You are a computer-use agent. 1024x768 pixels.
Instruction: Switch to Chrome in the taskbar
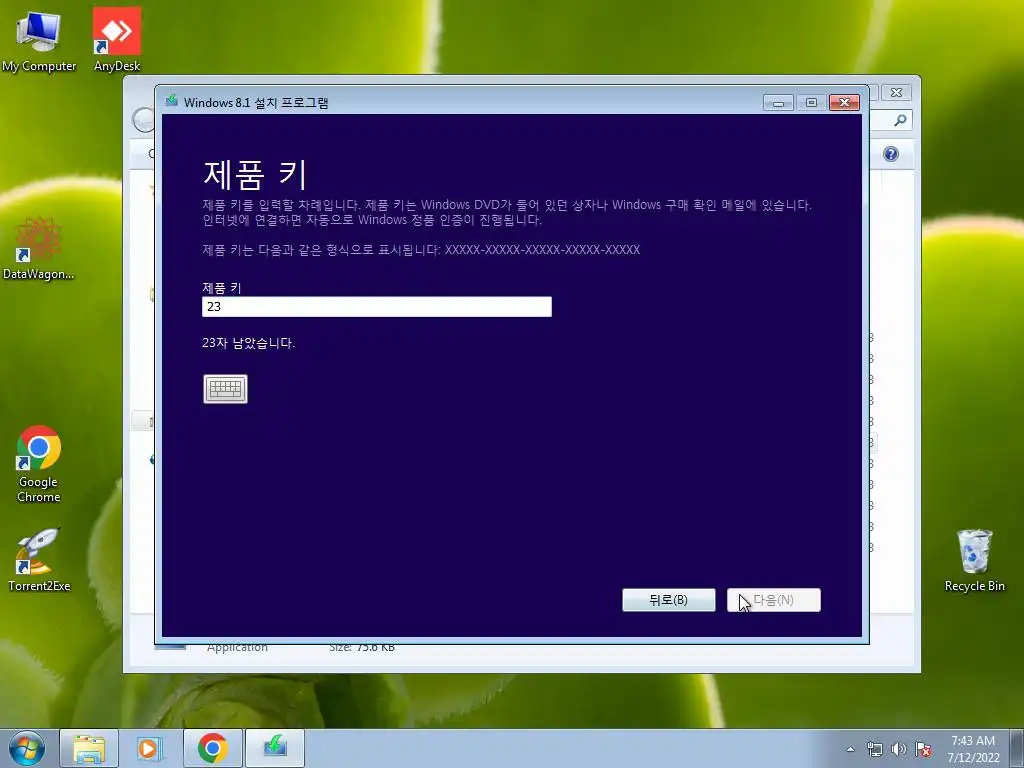point(212,748)
